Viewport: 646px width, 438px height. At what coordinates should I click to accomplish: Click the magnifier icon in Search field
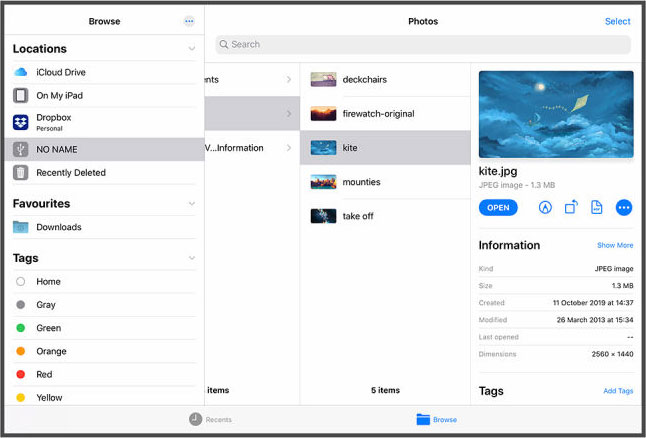coord(224,44)
